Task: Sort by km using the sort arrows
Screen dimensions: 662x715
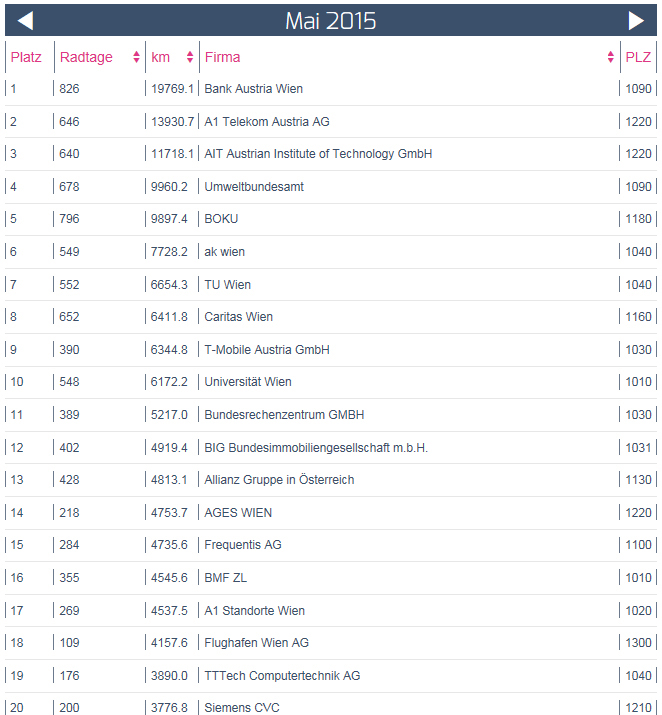Action: tap(190, 58)
